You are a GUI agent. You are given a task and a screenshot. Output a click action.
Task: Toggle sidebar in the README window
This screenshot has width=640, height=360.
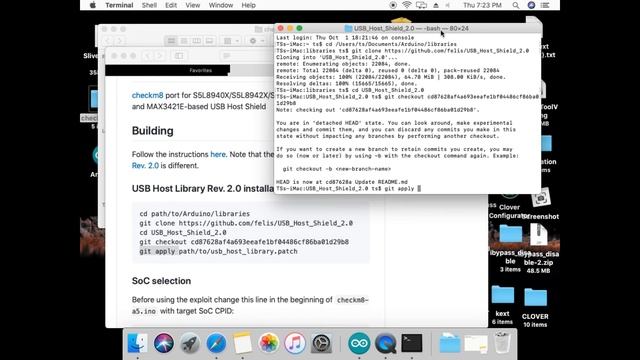tap(179, 56)
